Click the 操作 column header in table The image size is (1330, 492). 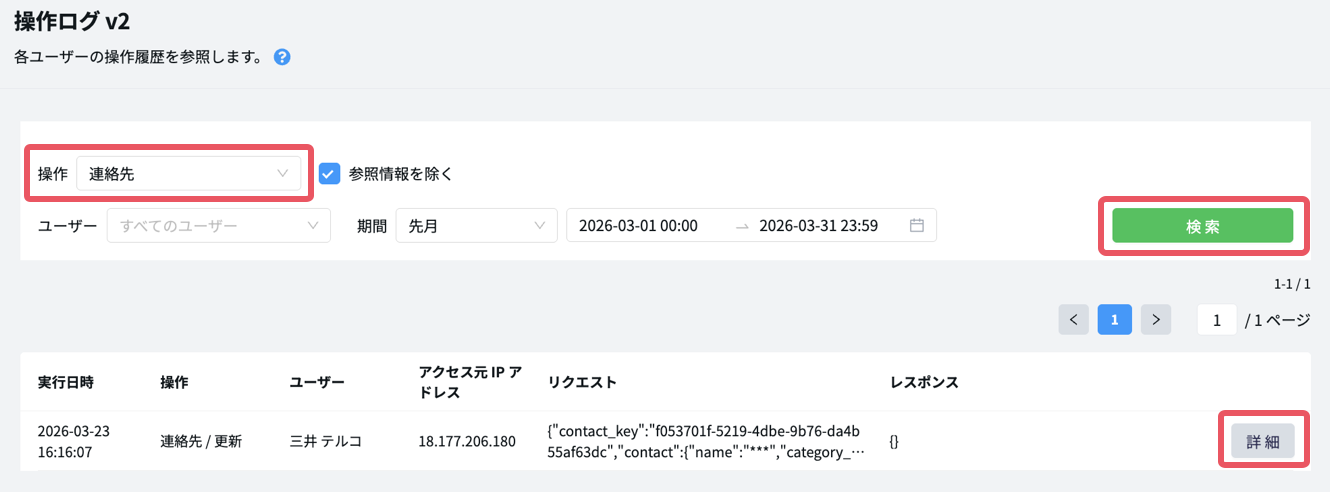point(174,382)
